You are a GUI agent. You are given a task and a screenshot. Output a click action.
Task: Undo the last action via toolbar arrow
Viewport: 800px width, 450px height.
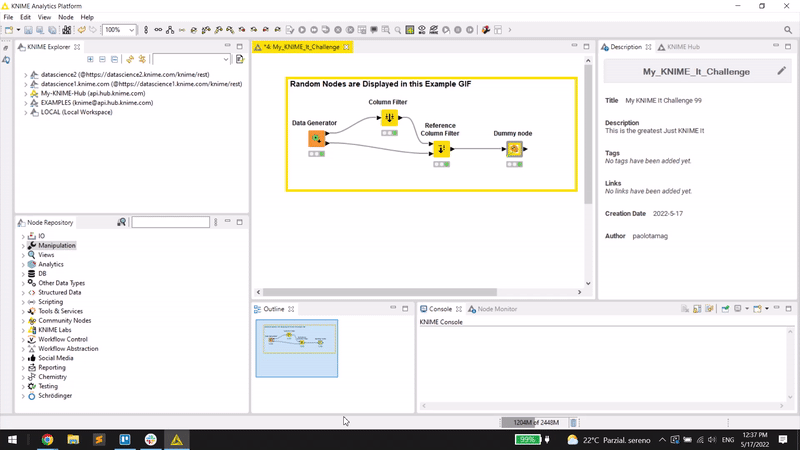coord(82,30)
